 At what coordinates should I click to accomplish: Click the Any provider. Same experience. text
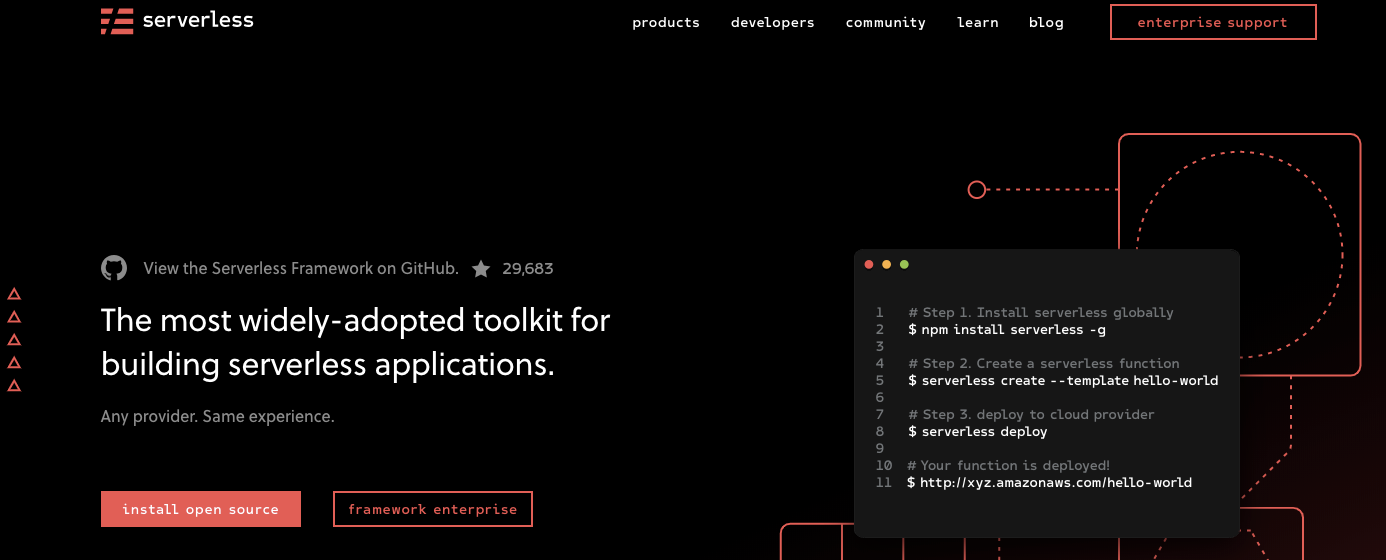[x=218, y=416]
